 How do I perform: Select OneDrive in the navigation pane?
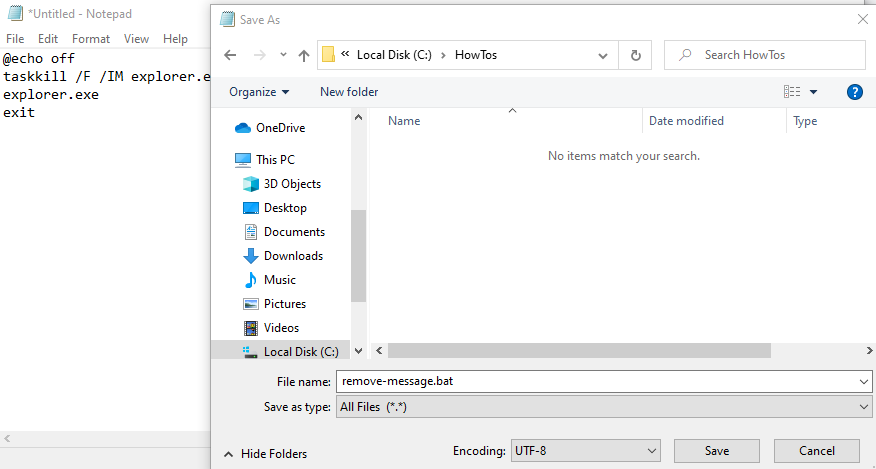pyautogui.click(x=280, y=127)
